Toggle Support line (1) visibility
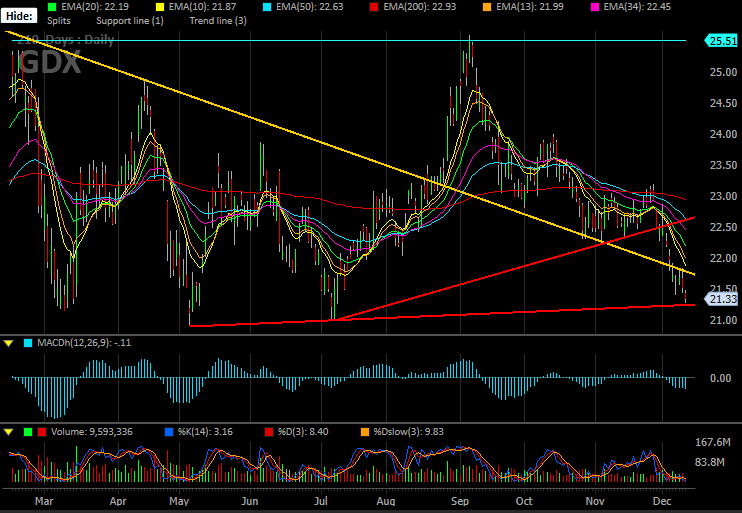Image resolution: width=742 pixels, height=513 pixels. [x=130, y=21]
